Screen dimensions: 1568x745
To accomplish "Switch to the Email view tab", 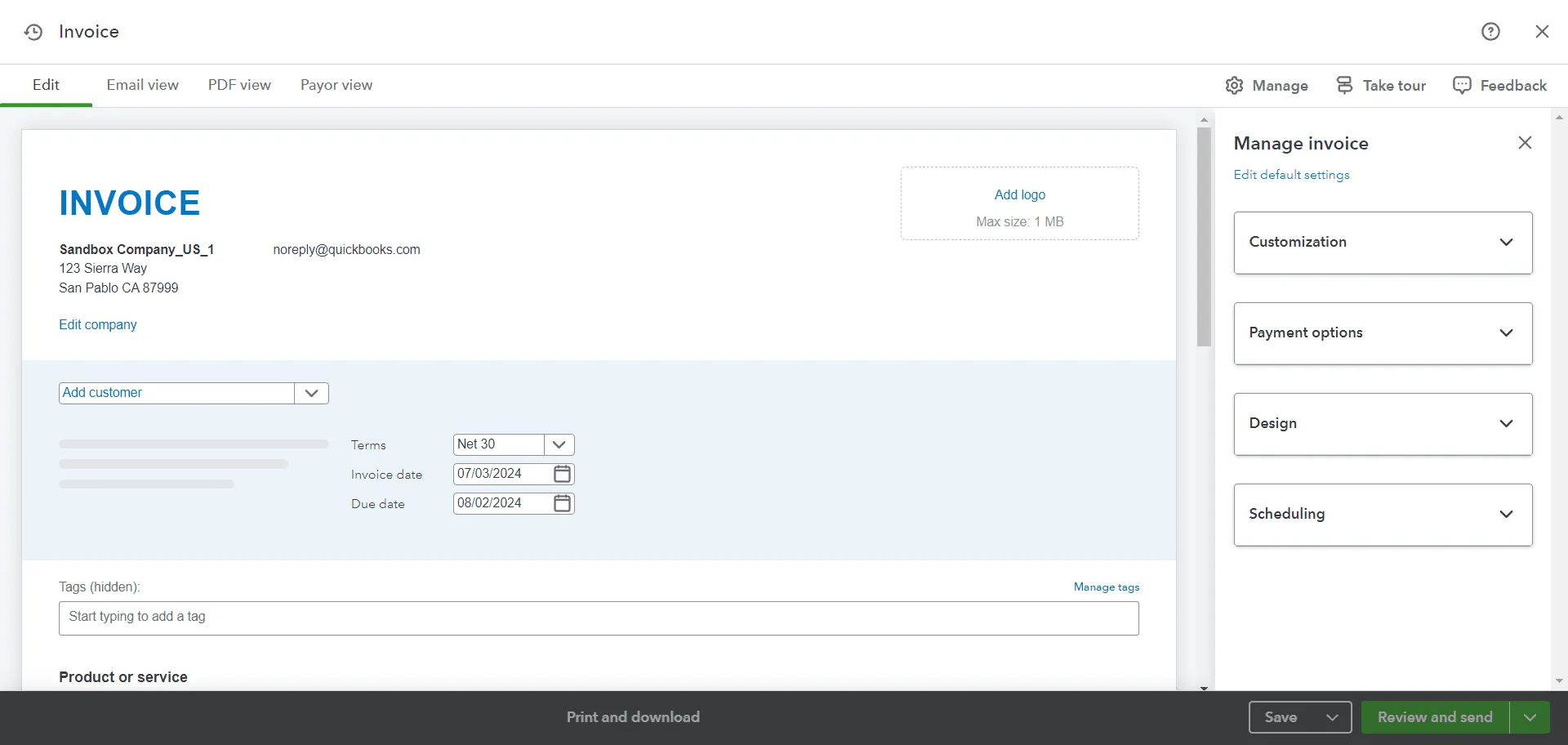I will (142, 85).
